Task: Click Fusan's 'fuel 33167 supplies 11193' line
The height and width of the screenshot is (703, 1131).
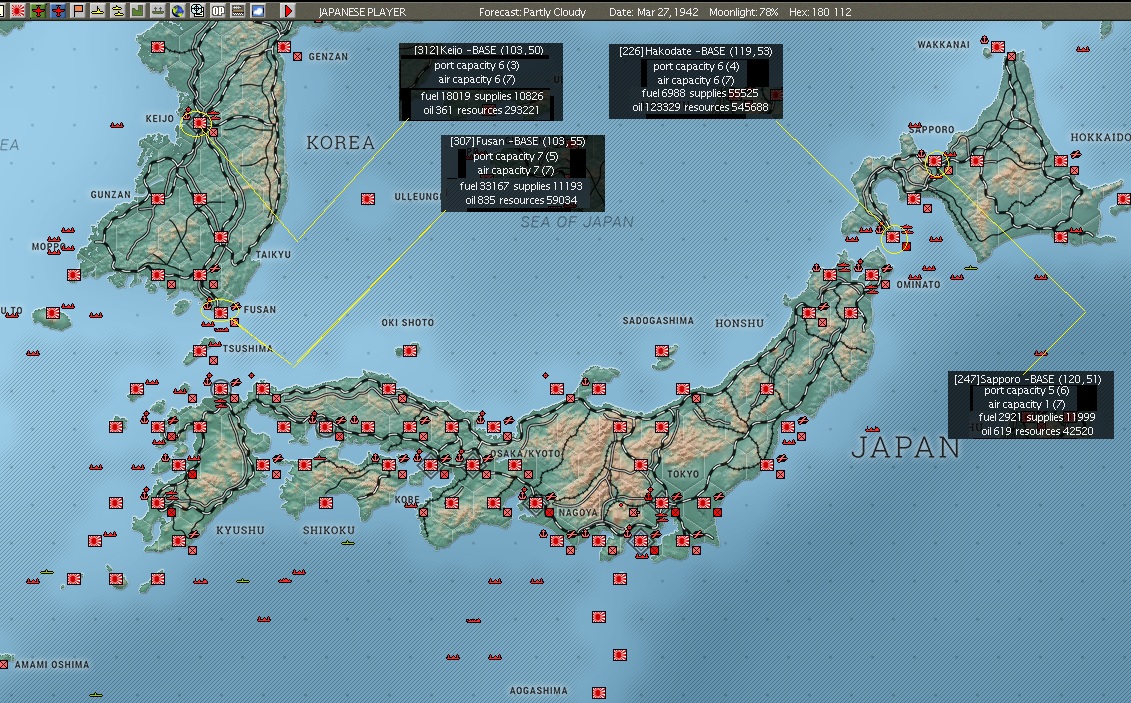Action: (x=521, y=186)
